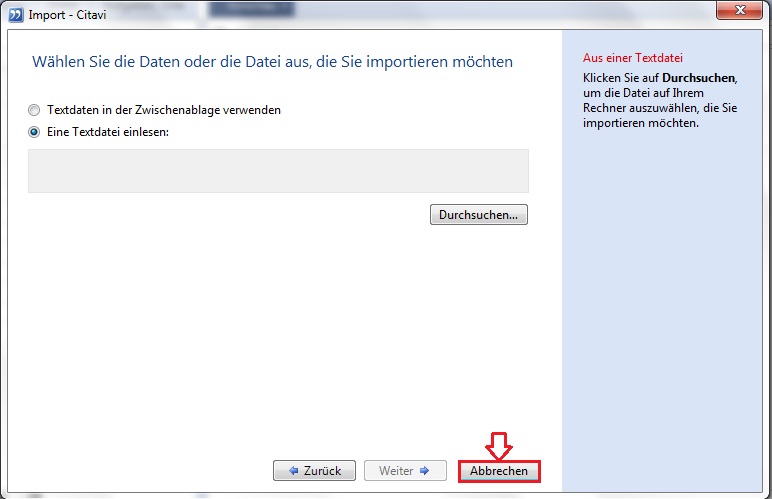Click the 'Import - Citavi' title bar text
Image resolution: width=772 pixels, height=499 pixels.
coord(62,14)
